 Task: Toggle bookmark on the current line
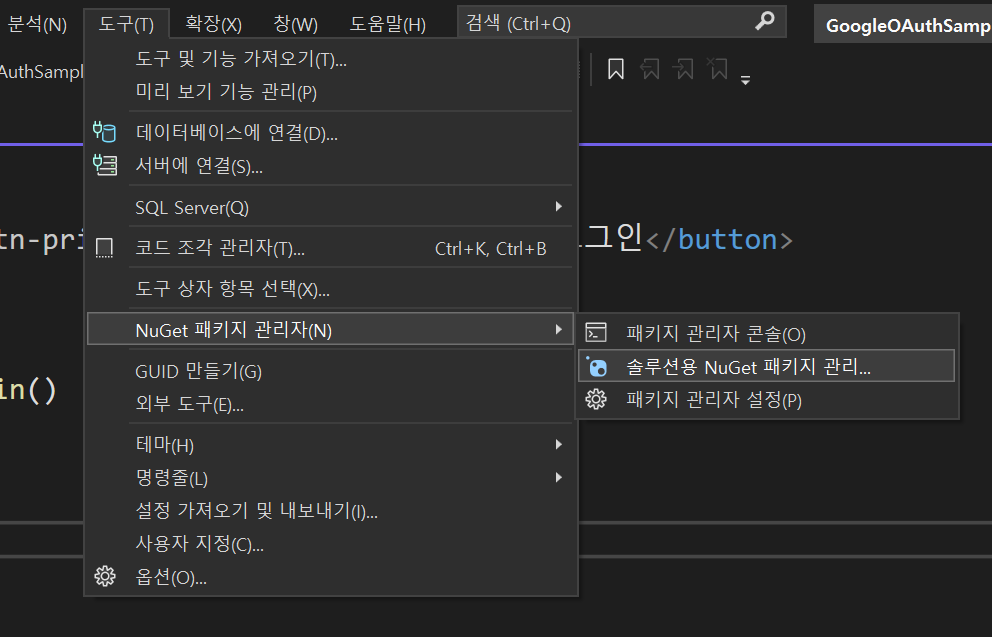click(616, 69)
